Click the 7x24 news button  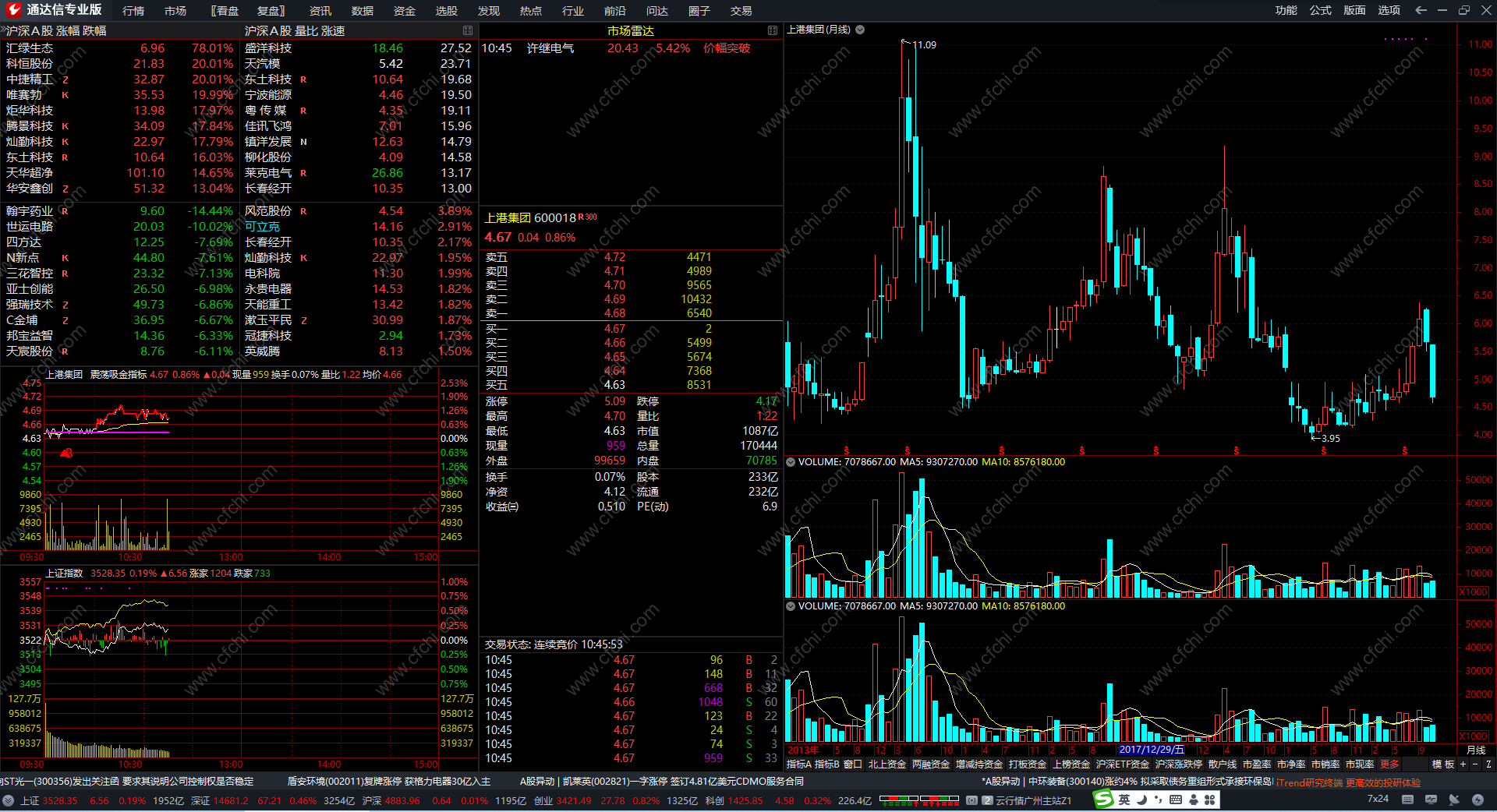point(1378,799)
